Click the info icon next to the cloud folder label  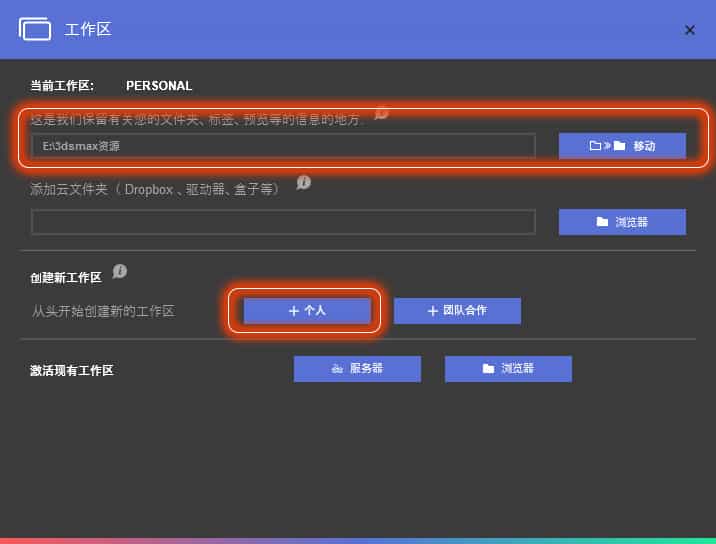304,182
